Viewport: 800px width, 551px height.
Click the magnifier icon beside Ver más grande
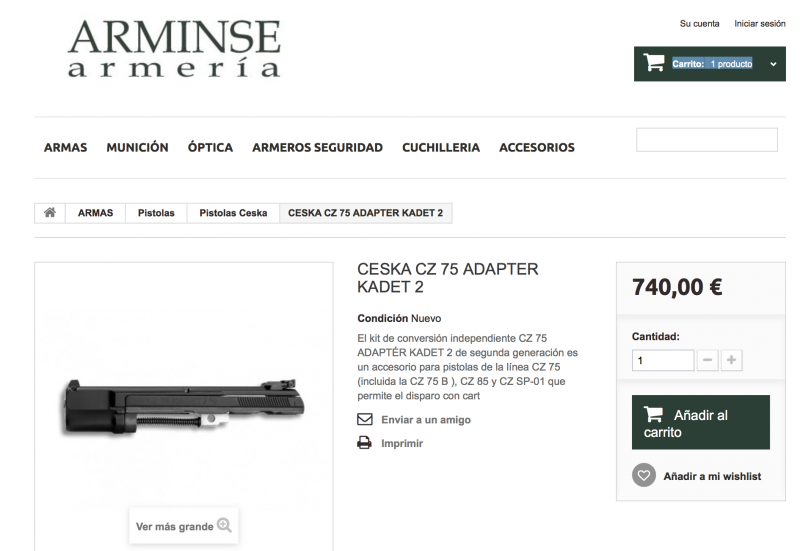tap(224, 525)
